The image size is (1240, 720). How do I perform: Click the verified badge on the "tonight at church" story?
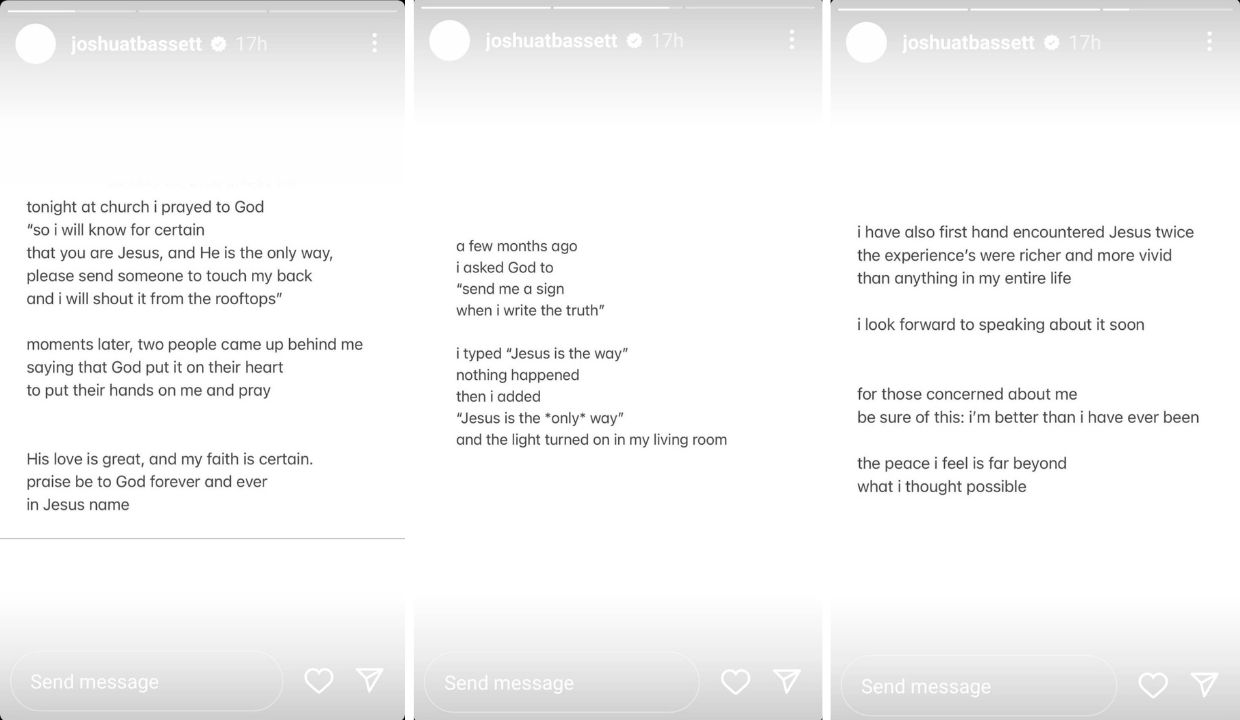coord(219,44)
